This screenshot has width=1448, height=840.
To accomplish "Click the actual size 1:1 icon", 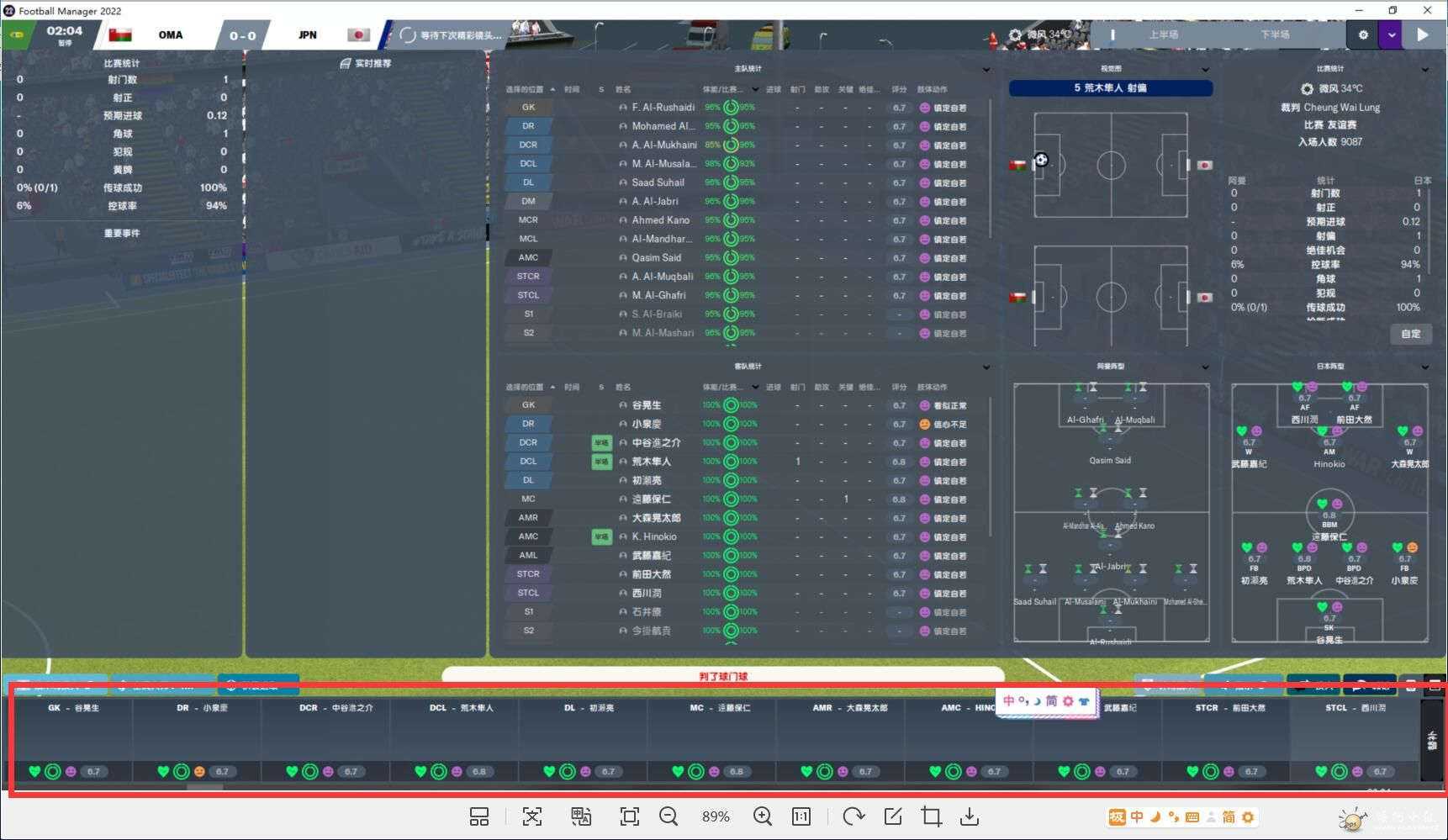I will click(801, 816).
